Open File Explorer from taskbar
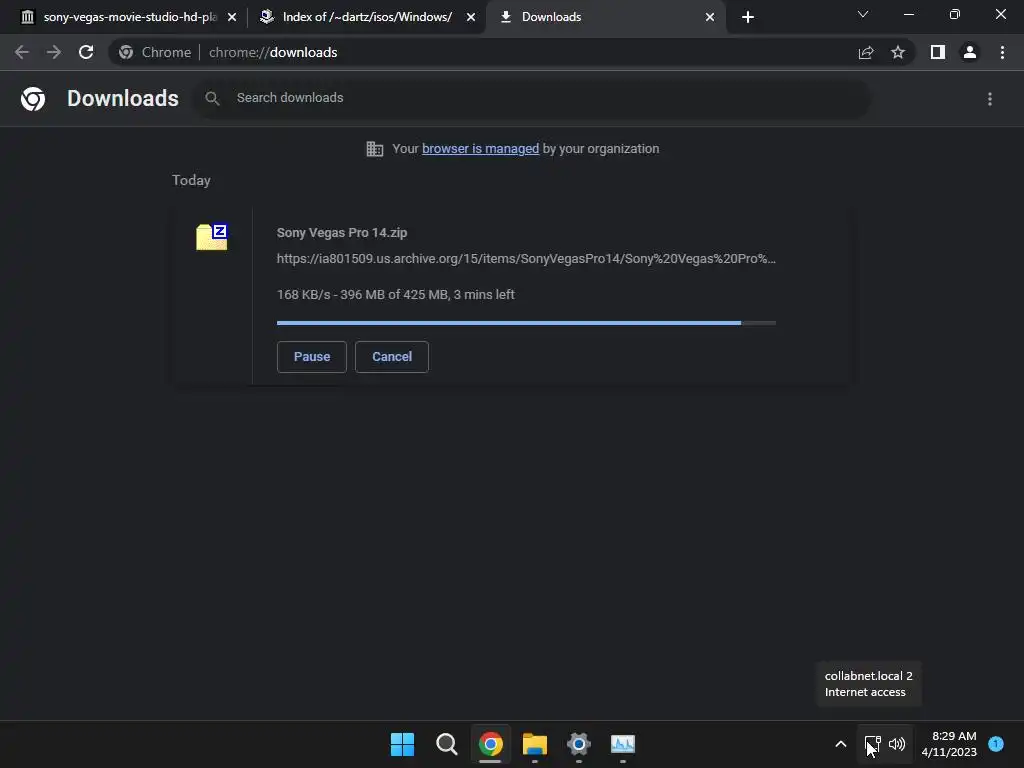1024x768 pixels. tap(534, 744)
